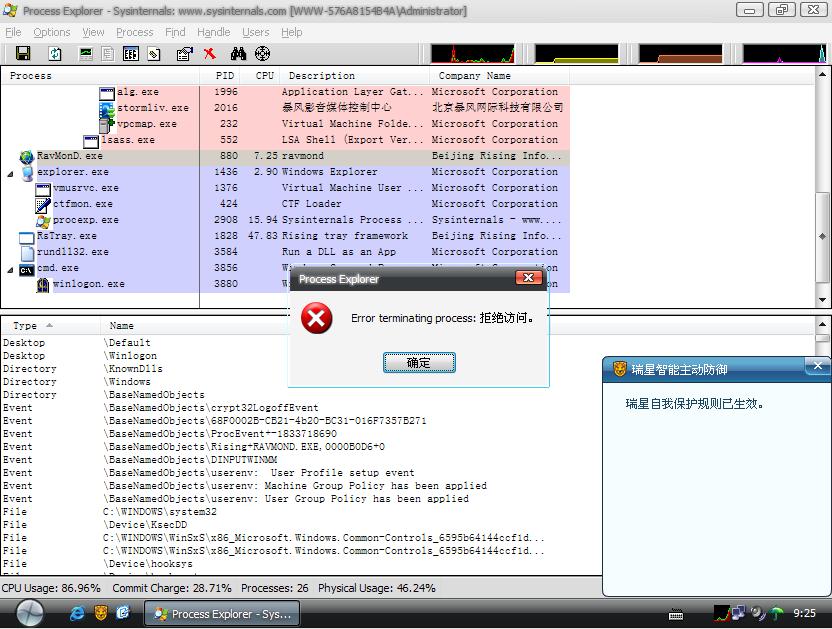This screenshot has height=629, width=832.
Task: Click the Process Explorer taskbar button
Action: pyautogui.click(x=222, y=614)
